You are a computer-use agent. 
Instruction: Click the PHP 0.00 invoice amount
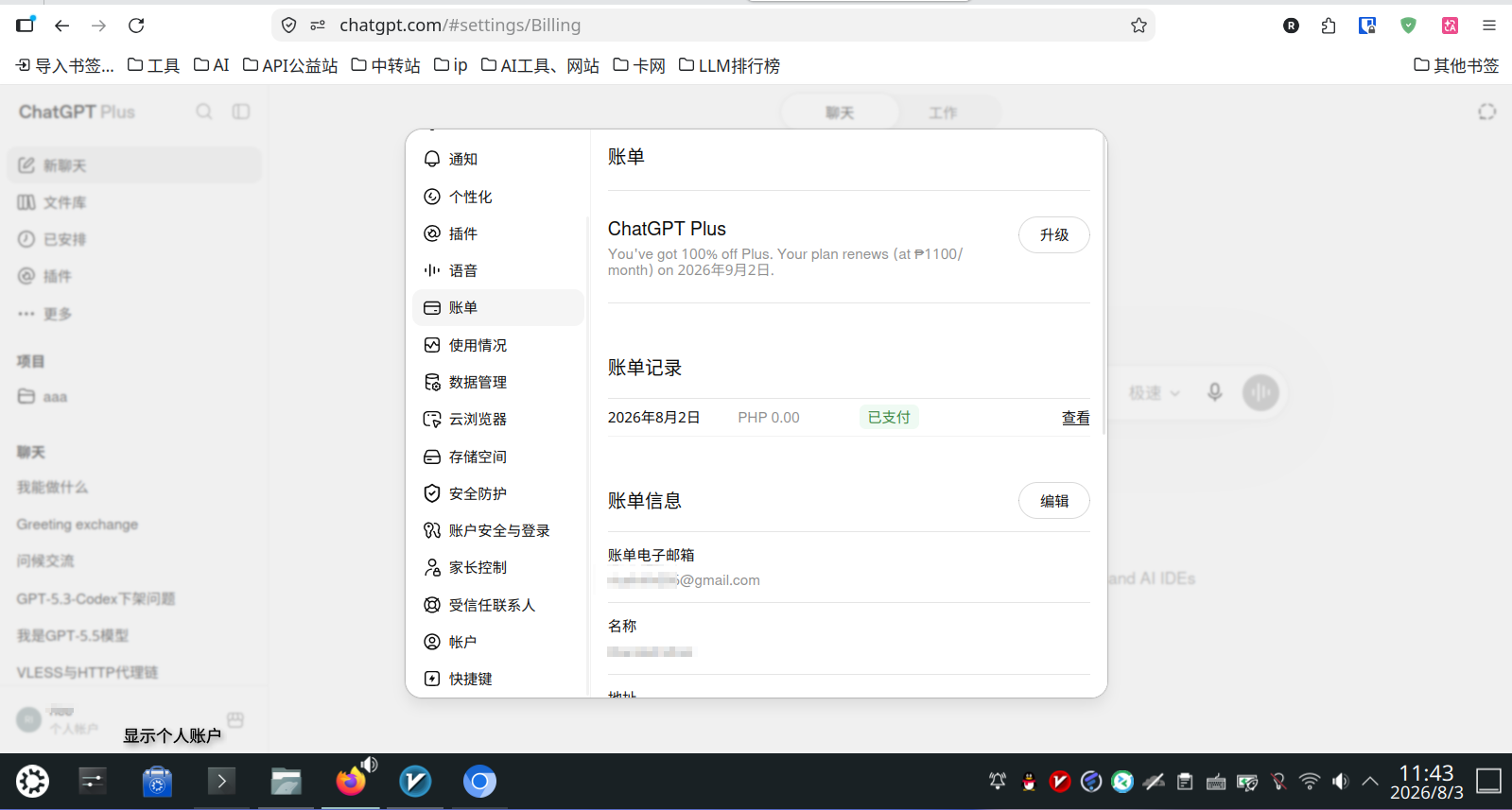pos(769,418)
